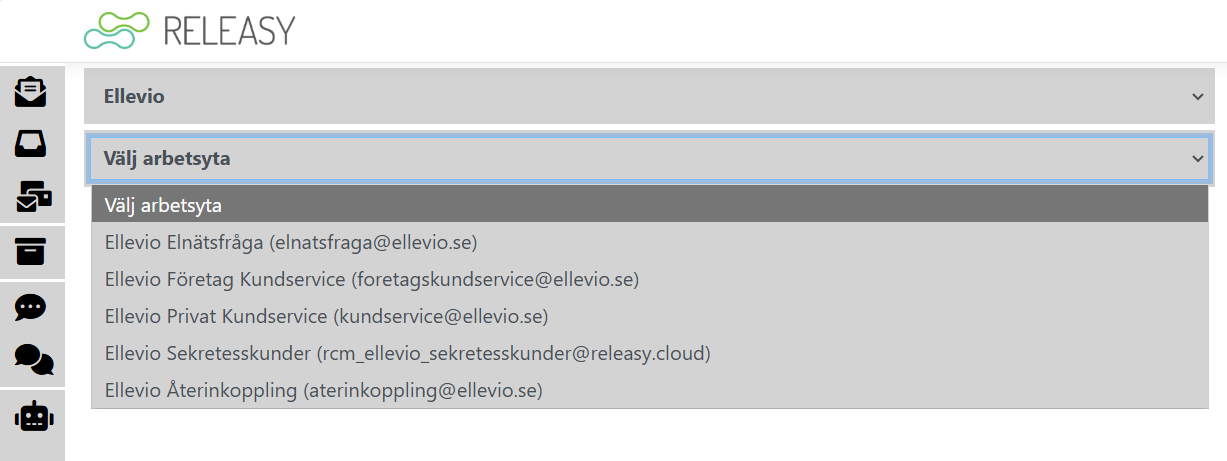Pick Ellevio Privat Kundservice workspace
Image resolution: width=1227 pixels, height=461 pixels.
pos(326,316)
